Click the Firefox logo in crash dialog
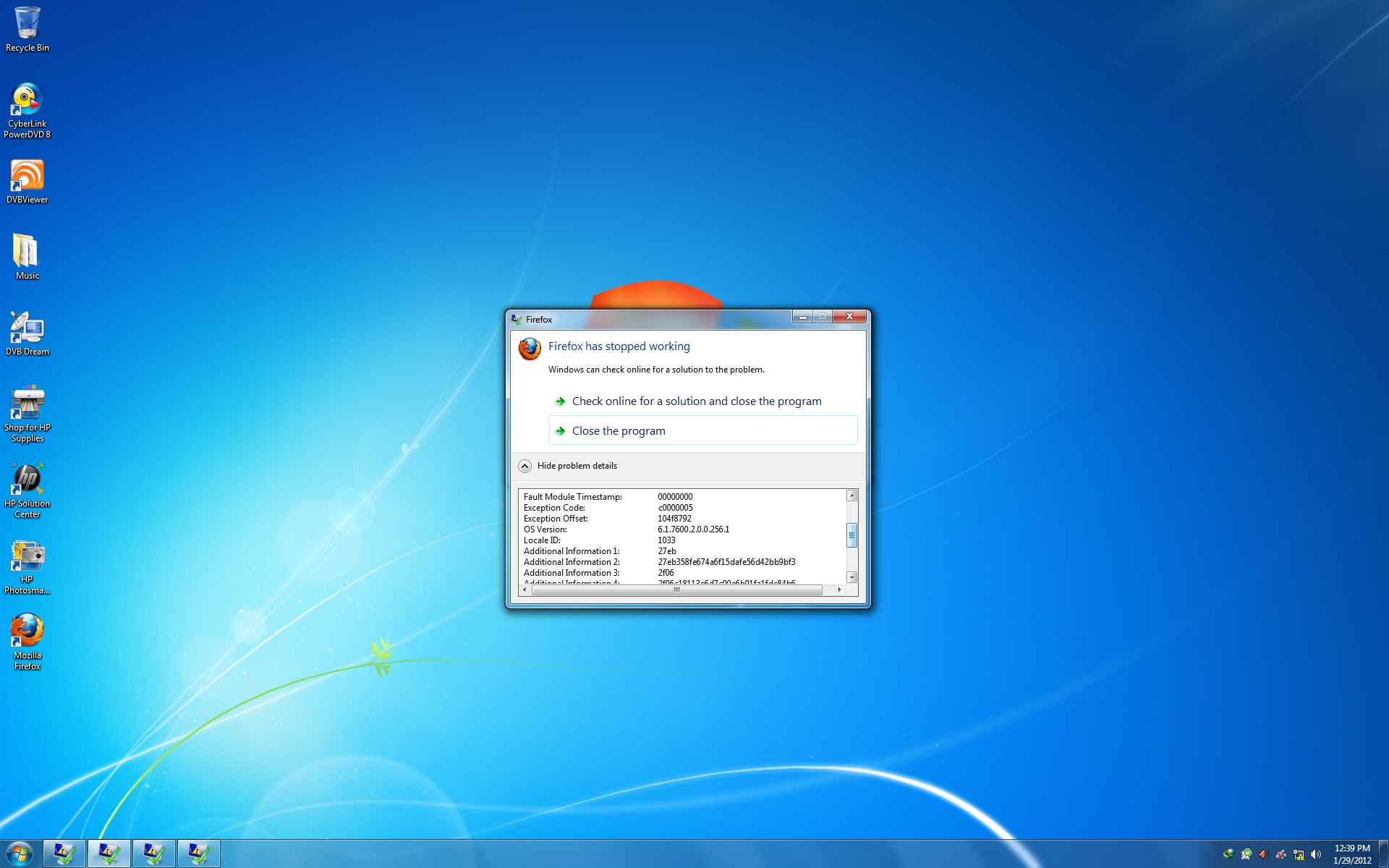This screenshot has width=1389, height=868. tap(530, 349)
